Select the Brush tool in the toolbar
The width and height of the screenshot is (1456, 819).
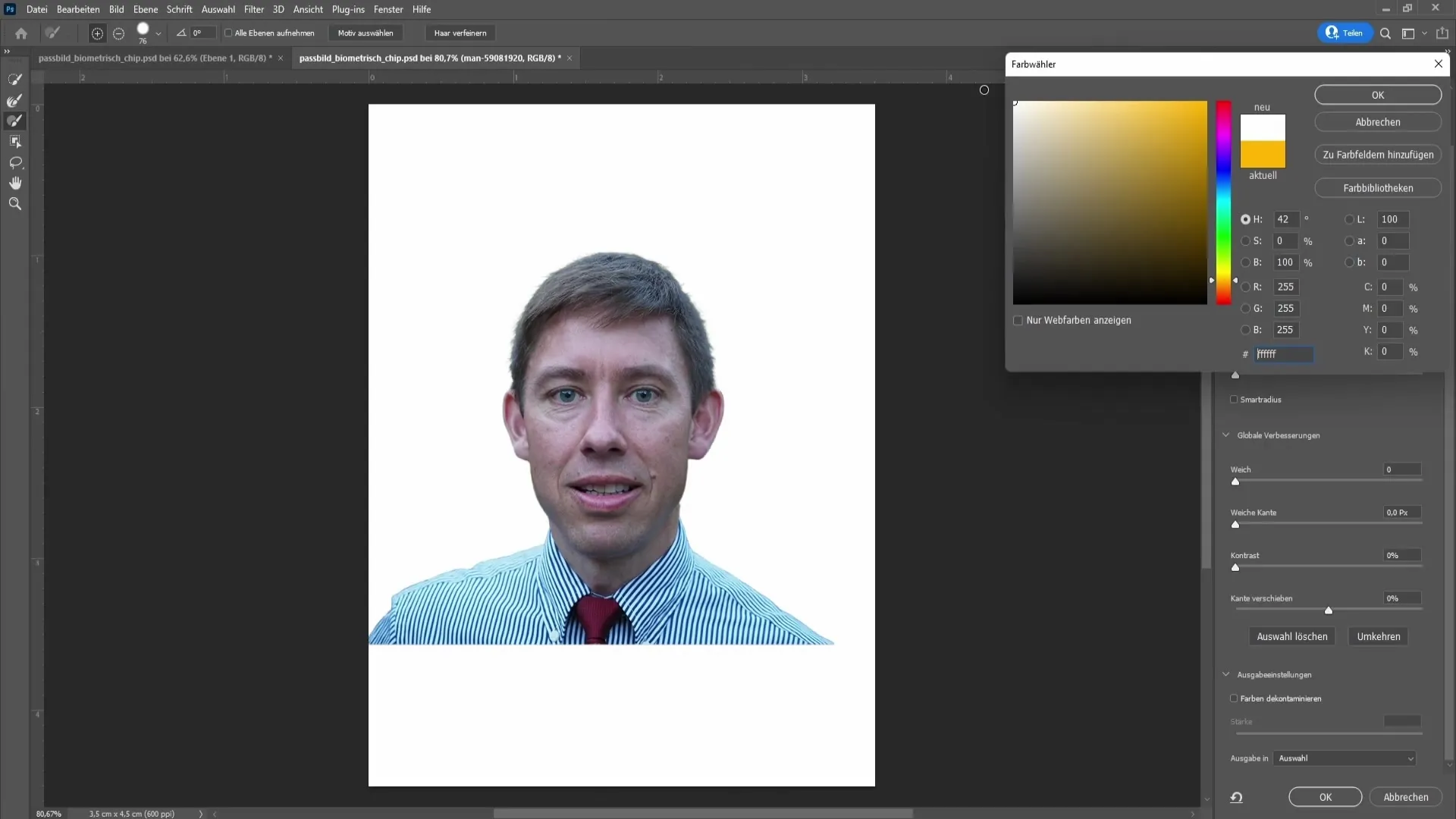coord(14,121)
